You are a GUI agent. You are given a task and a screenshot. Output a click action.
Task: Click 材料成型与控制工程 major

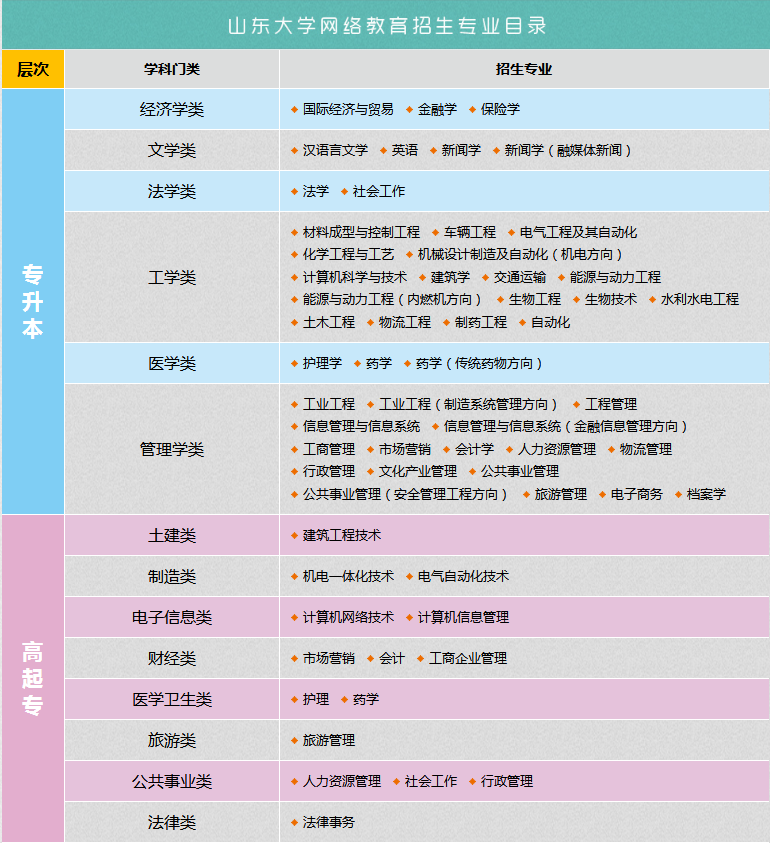361,232
